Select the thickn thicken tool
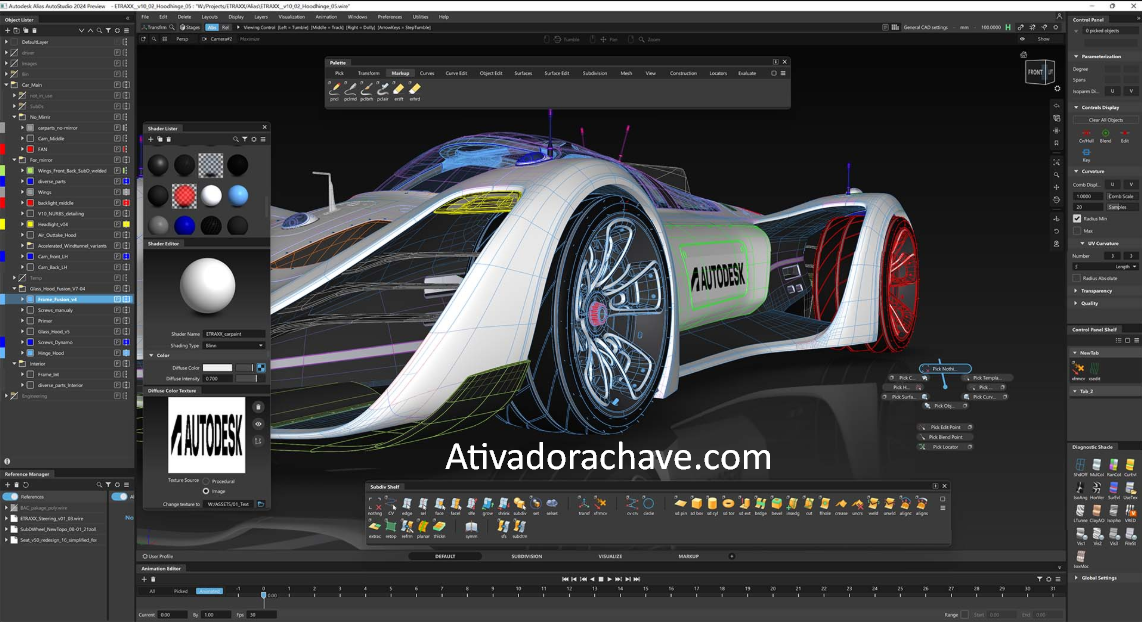1142x622 pixels. coord(439,528)
